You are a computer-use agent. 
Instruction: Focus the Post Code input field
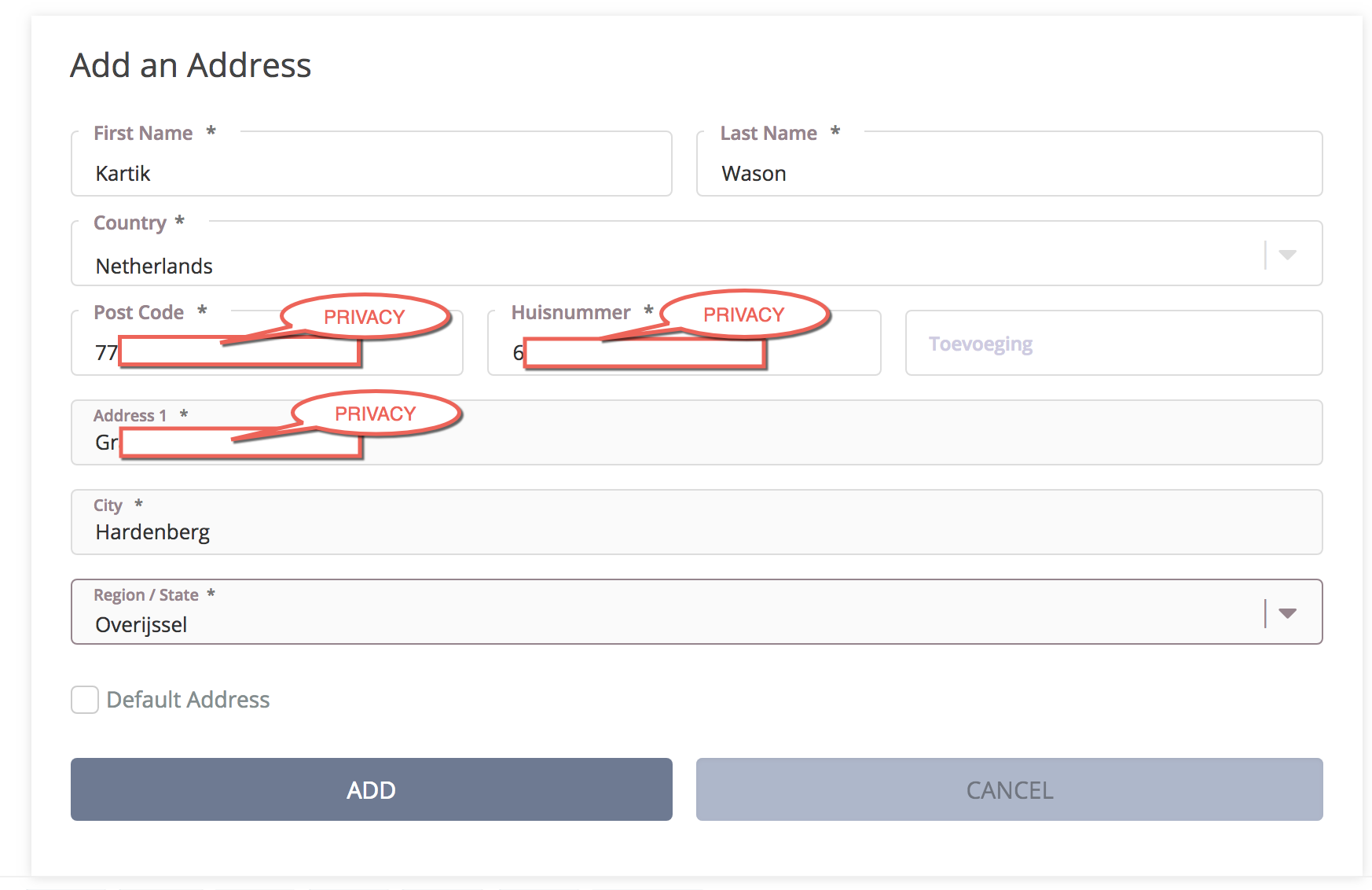coord(410,353)
